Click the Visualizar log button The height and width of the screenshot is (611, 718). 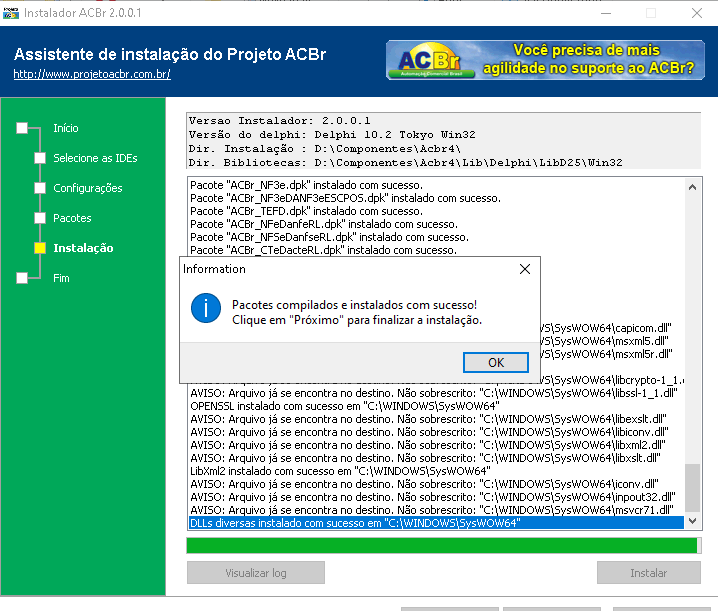click(x=256, y=573)
